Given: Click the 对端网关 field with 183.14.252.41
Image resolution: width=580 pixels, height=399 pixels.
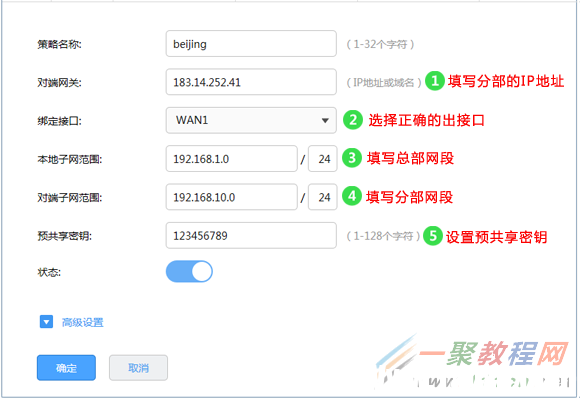Looking at the screenshot, I should pos(251,82).
